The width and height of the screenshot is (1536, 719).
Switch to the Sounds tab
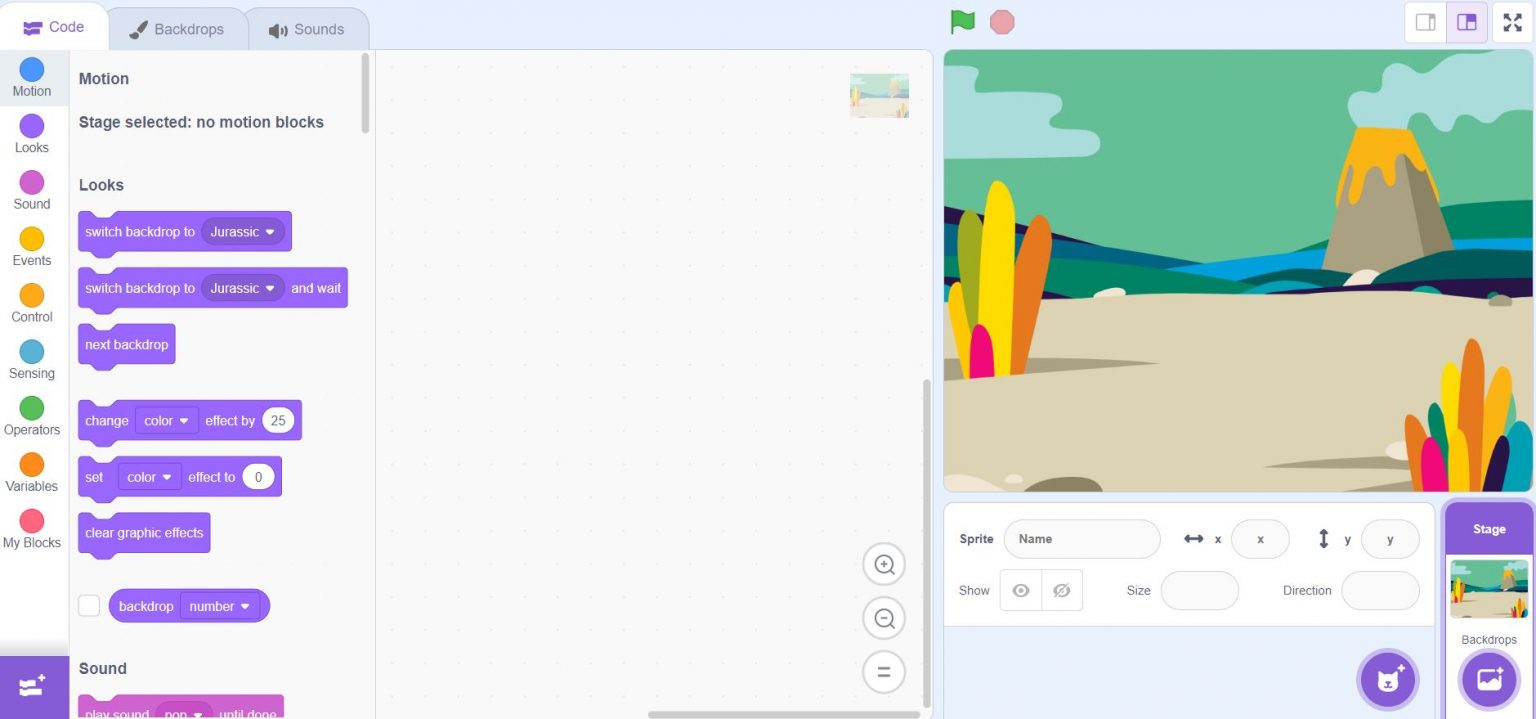pyautogui.click(x=306, y=29)
